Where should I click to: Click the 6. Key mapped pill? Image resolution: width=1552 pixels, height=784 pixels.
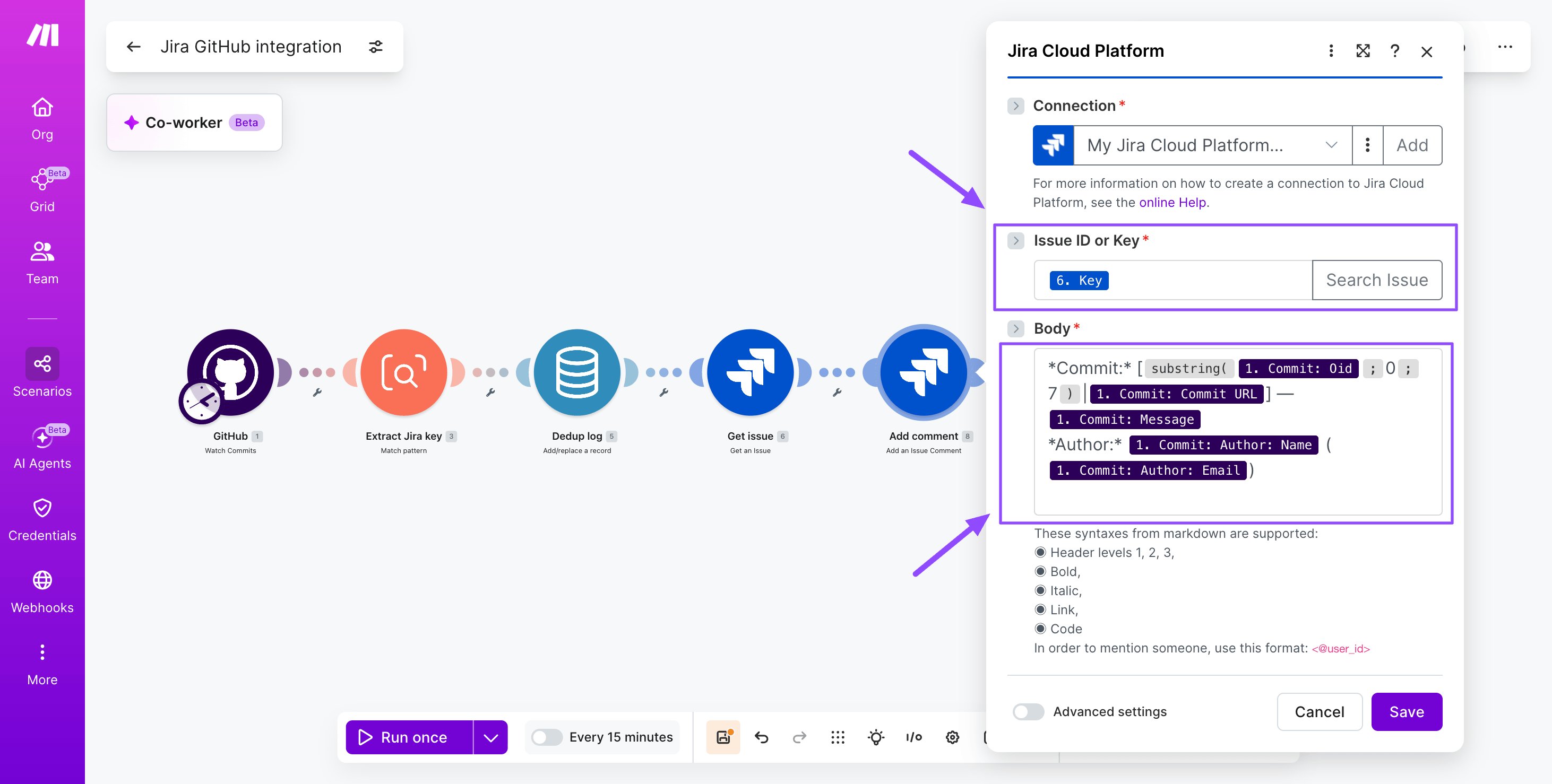tap(1079, 280)
